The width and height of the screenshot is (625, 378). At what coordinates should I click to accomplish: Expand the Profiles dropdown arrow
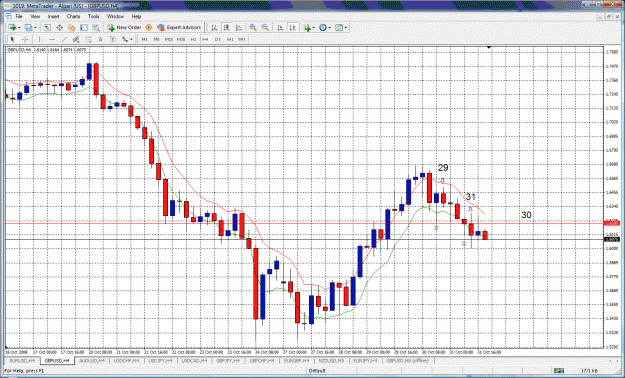click(x=35, y=28)
